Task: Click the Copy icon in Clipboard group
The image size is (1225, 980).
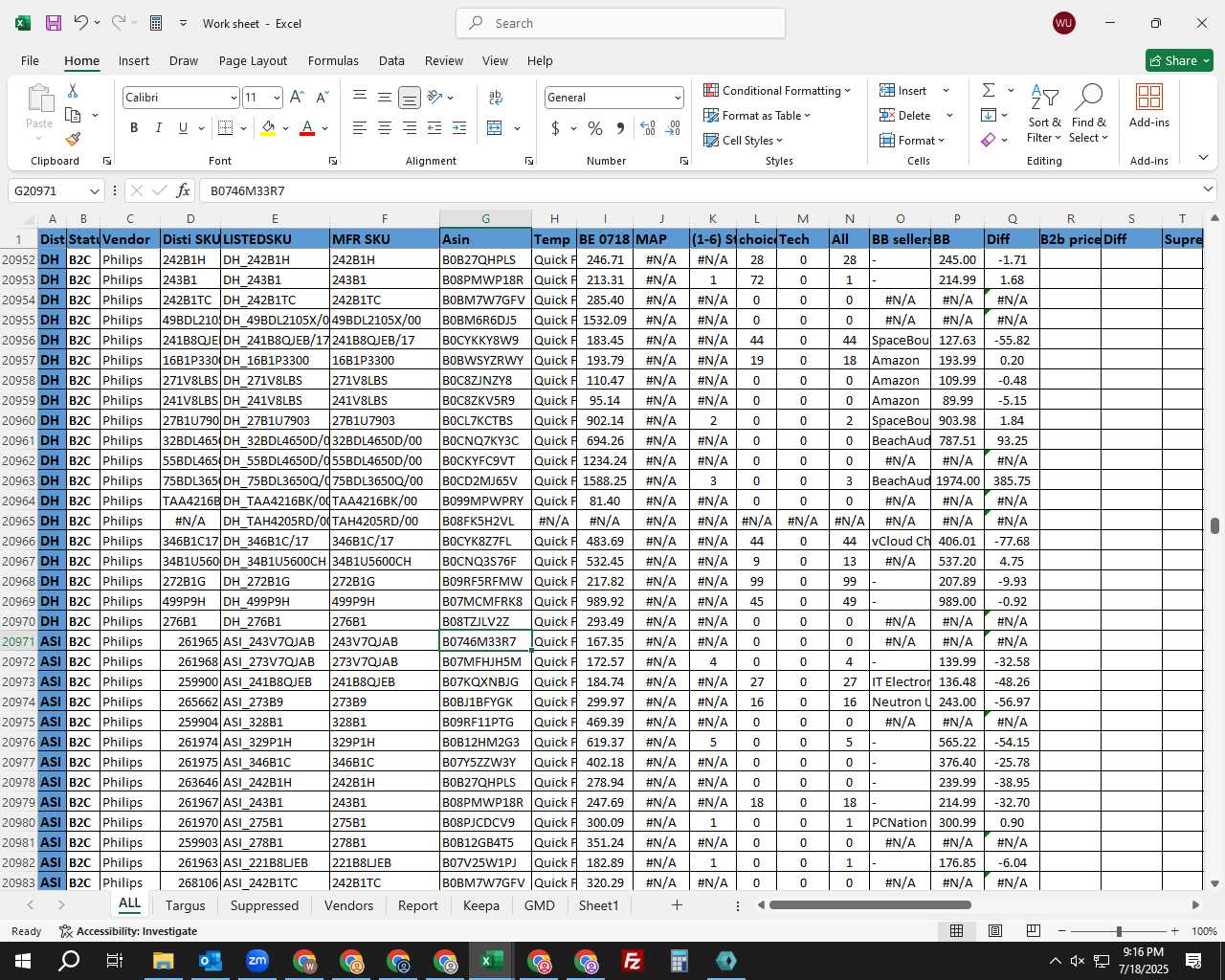Action: click(x=73, y=115)
